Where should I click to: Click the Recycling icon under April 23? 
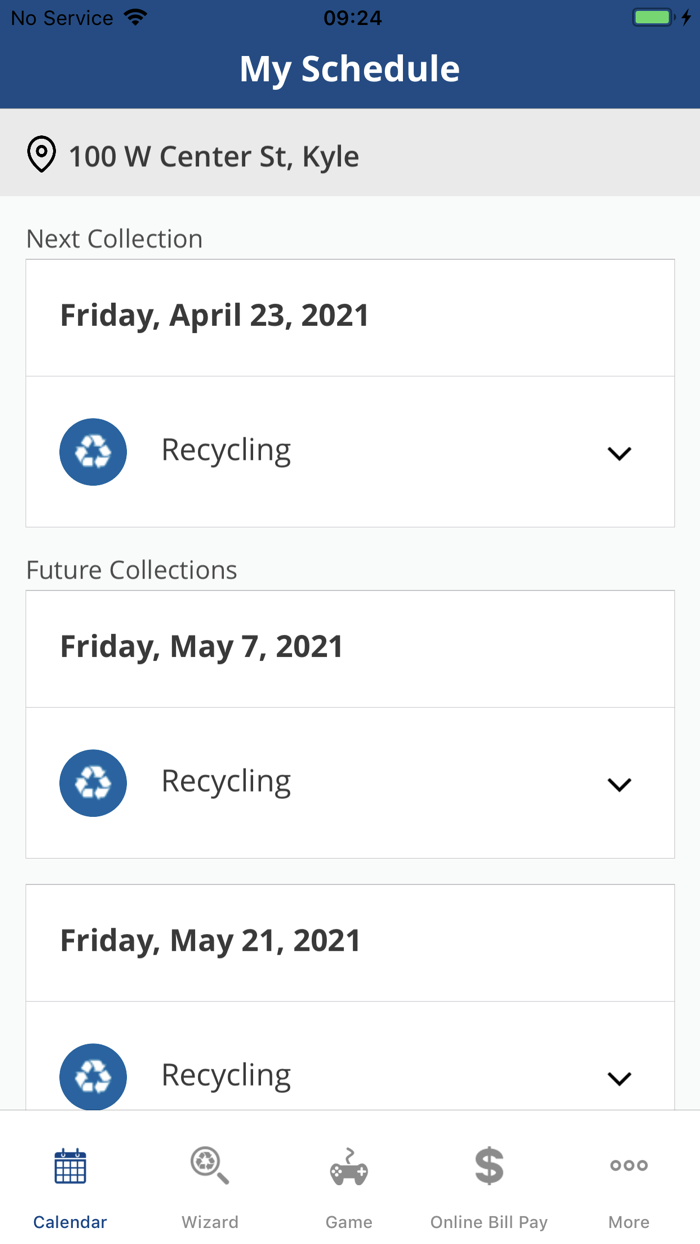93,452
